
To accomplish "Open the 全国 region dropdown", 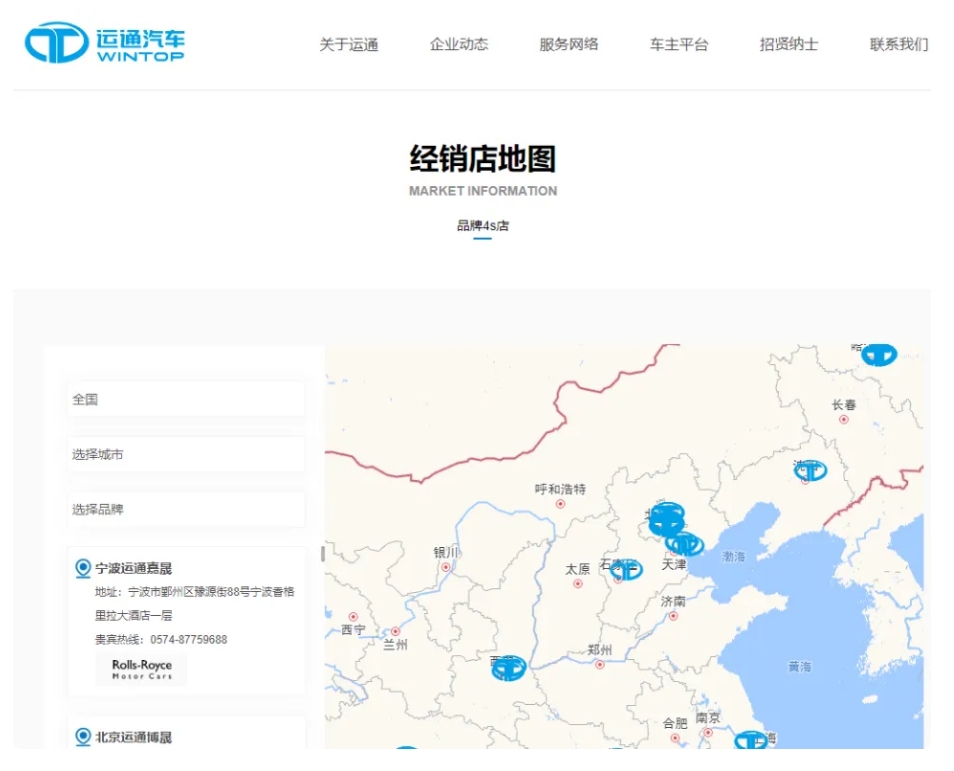I will (185, 398).
